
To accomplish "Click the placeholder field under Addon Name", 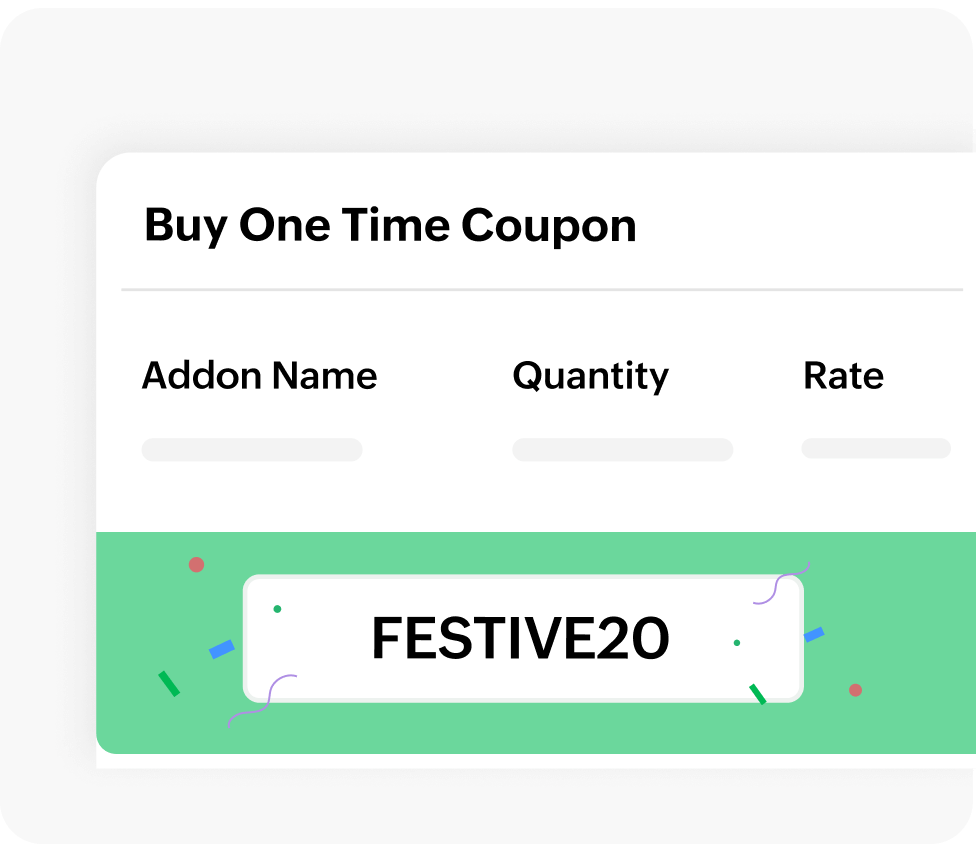I will pyautogui.click(x=252, y=450).
